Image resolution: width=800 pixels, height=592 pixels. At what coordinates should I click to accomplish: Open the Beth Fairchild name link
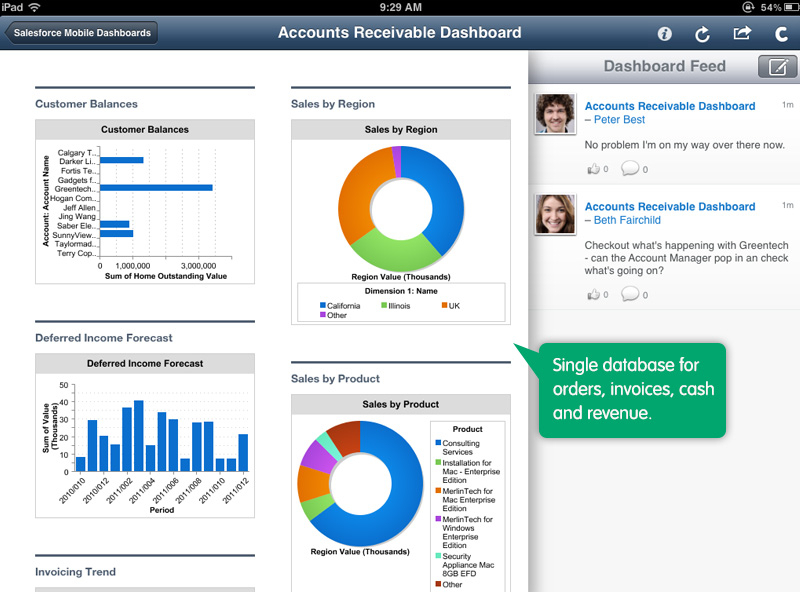[627, 220]
